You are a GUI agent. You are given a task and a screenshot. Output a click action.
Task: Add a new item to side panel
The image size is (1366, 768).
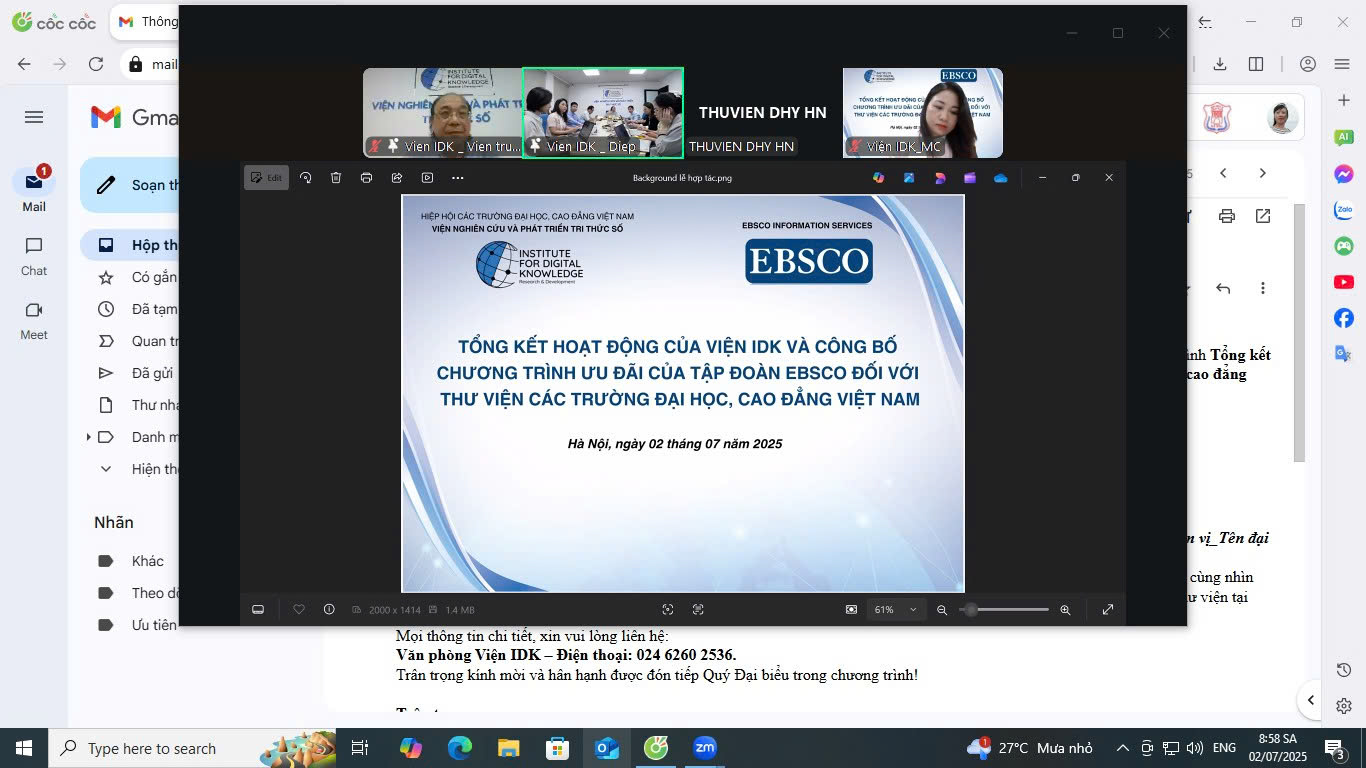[x=1344, y=100]
